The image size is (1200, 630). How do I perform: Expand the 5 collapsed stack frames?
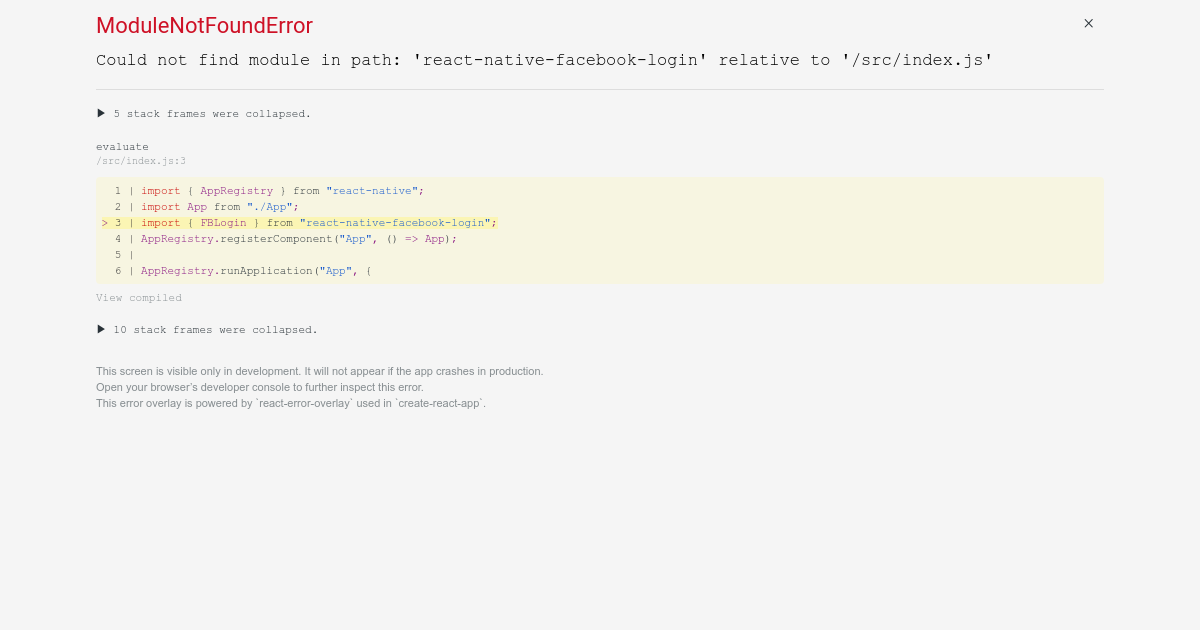(204, 114)
